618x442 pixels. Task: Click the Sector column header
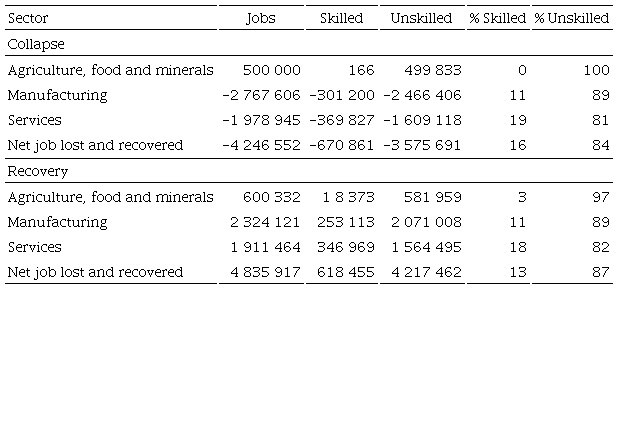pos(28,19)
